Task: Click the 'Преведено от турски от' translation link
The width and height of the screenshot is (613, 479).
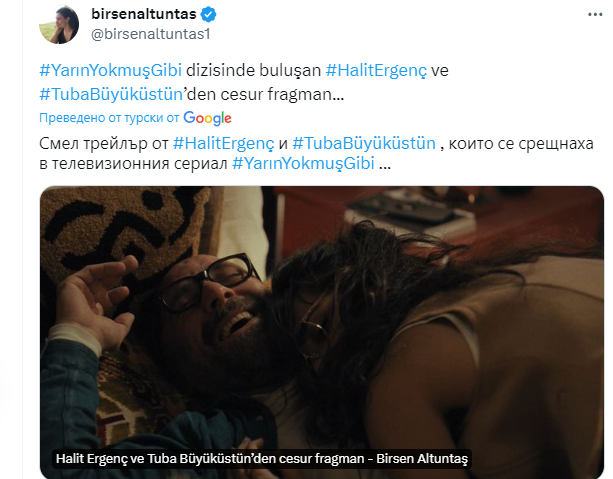Action: click(109, 118)
